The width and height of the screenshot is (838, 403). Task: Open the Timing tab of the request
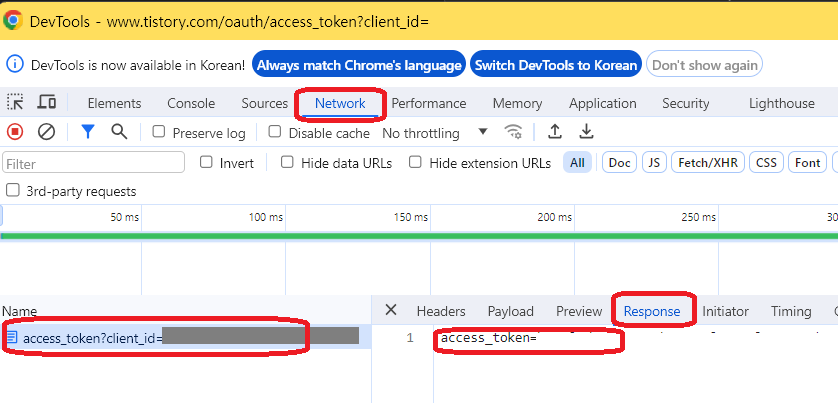tap(791, 311)
